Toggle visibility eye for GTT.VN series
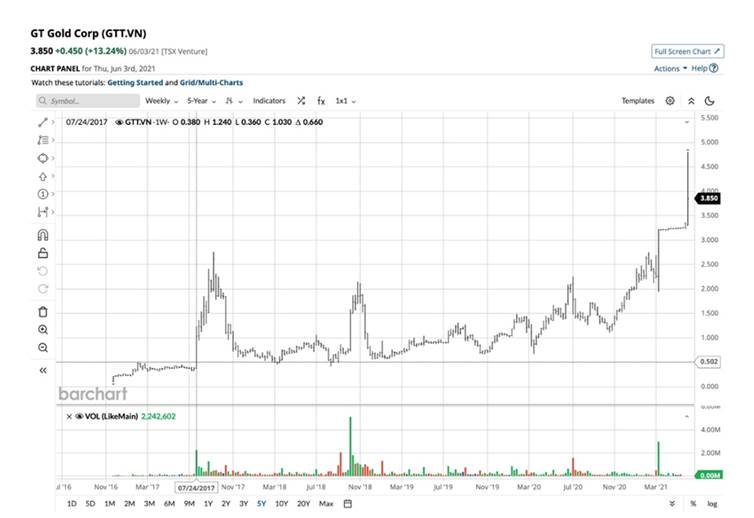The width and height of the screenshot is (754, 518). (120, 122)
